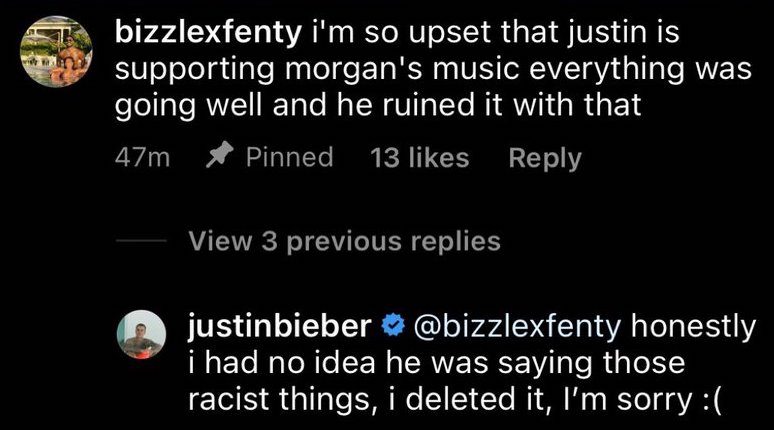774x430 pixels.
Task: Click the Pinned label text
Action: click(289, 158)
